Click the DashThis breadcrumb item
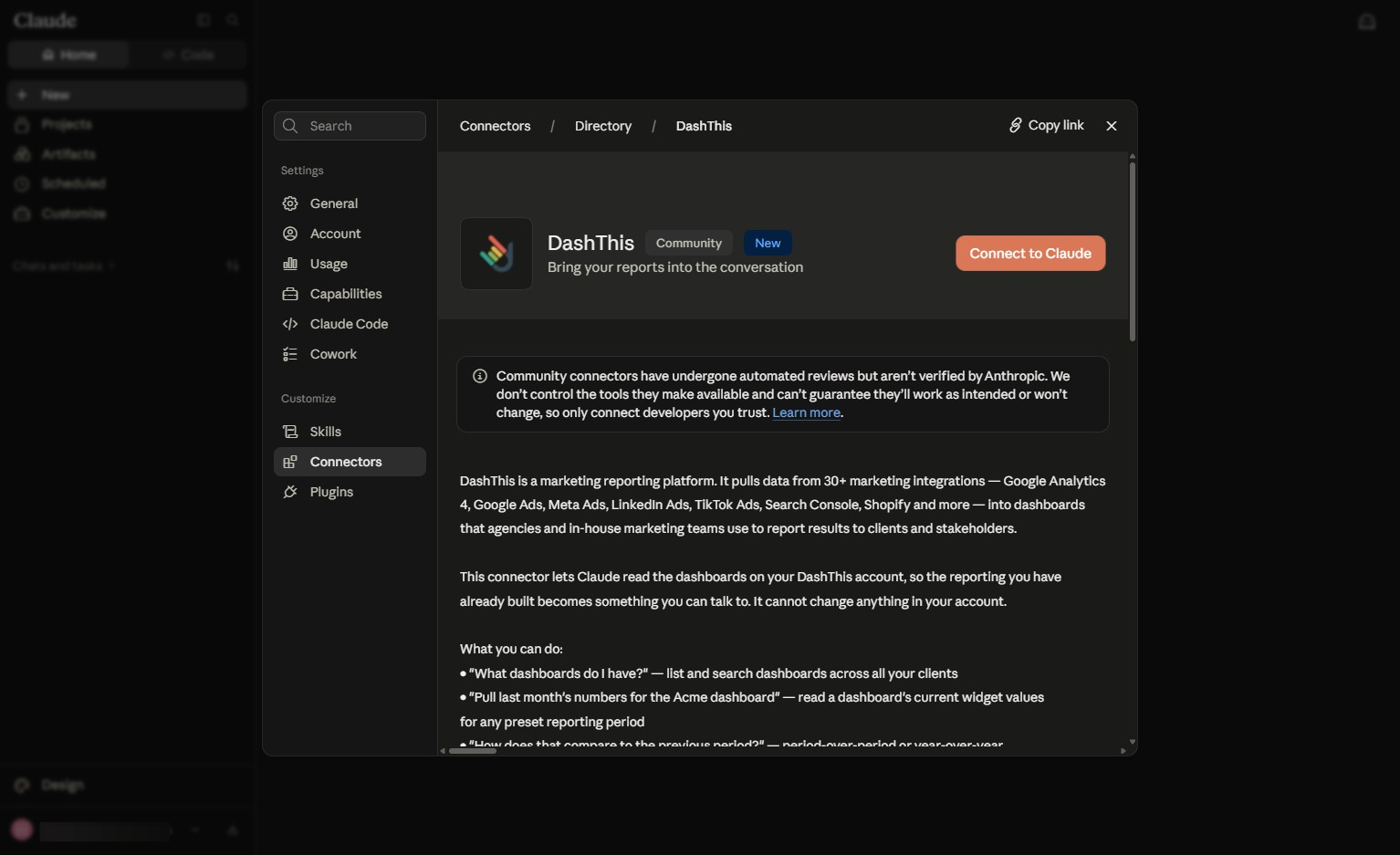Image resolution: width=1400 pixels, height=855 pixels. click(704, 126)
